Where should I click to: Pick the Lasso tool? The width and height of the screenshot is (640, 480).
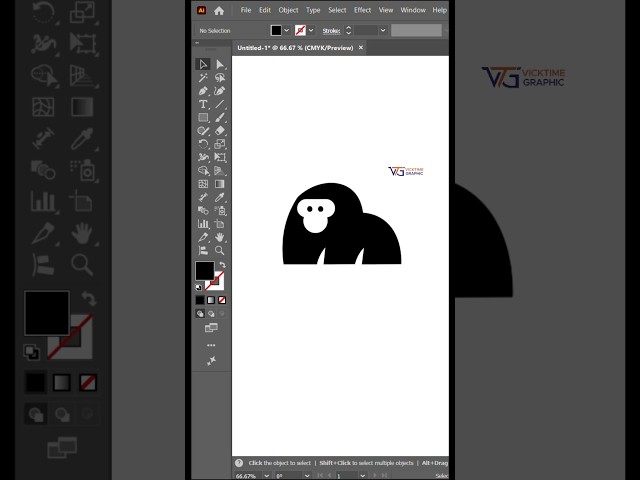click(x=220, y=78)
